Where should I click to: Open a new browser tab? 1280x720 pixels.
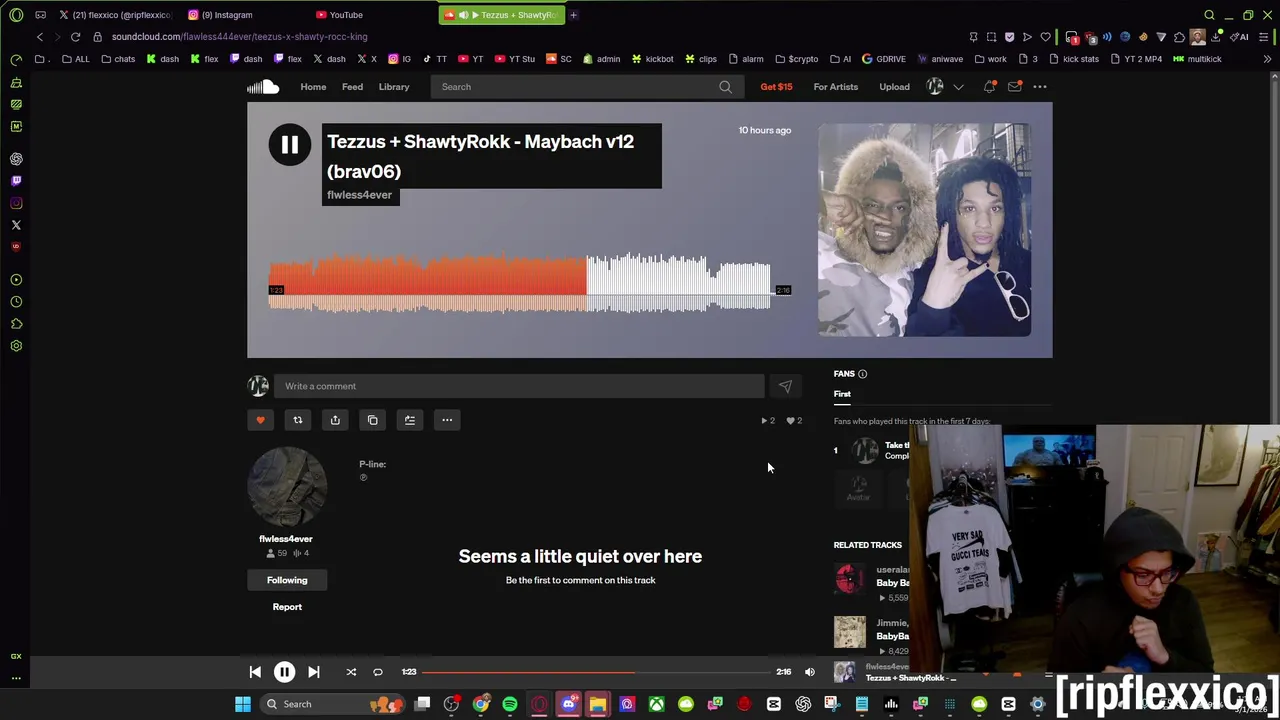573,15
